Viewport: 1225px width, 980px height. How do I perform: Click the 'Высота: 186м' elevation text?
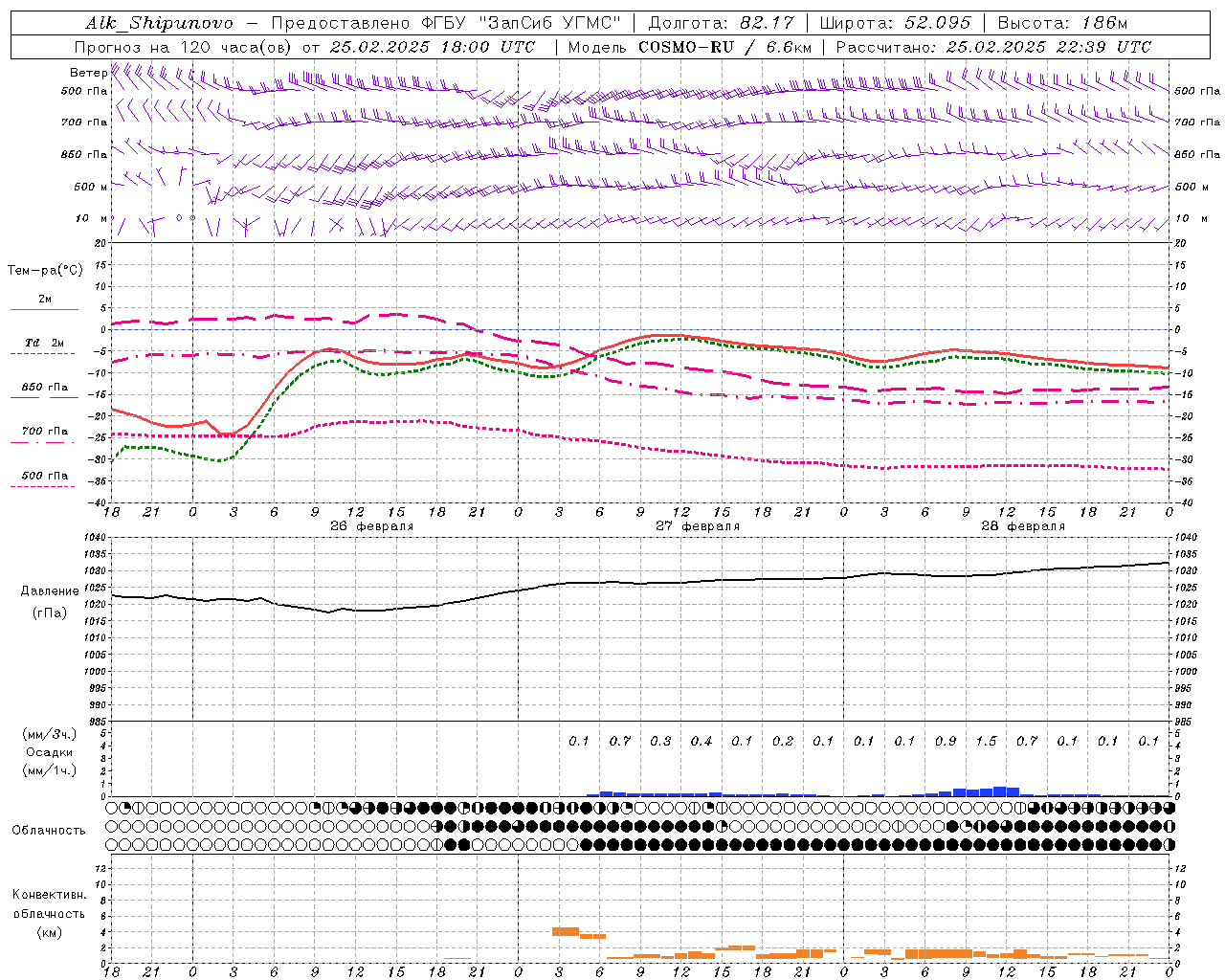(1062, 23)
